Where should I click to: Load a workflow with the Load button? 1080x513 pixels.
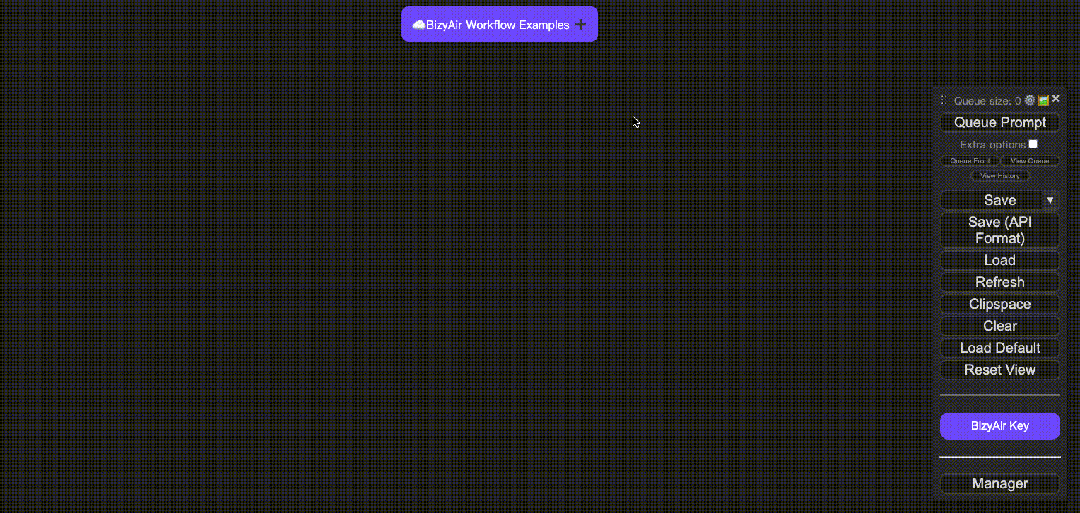tap(999, 260)
